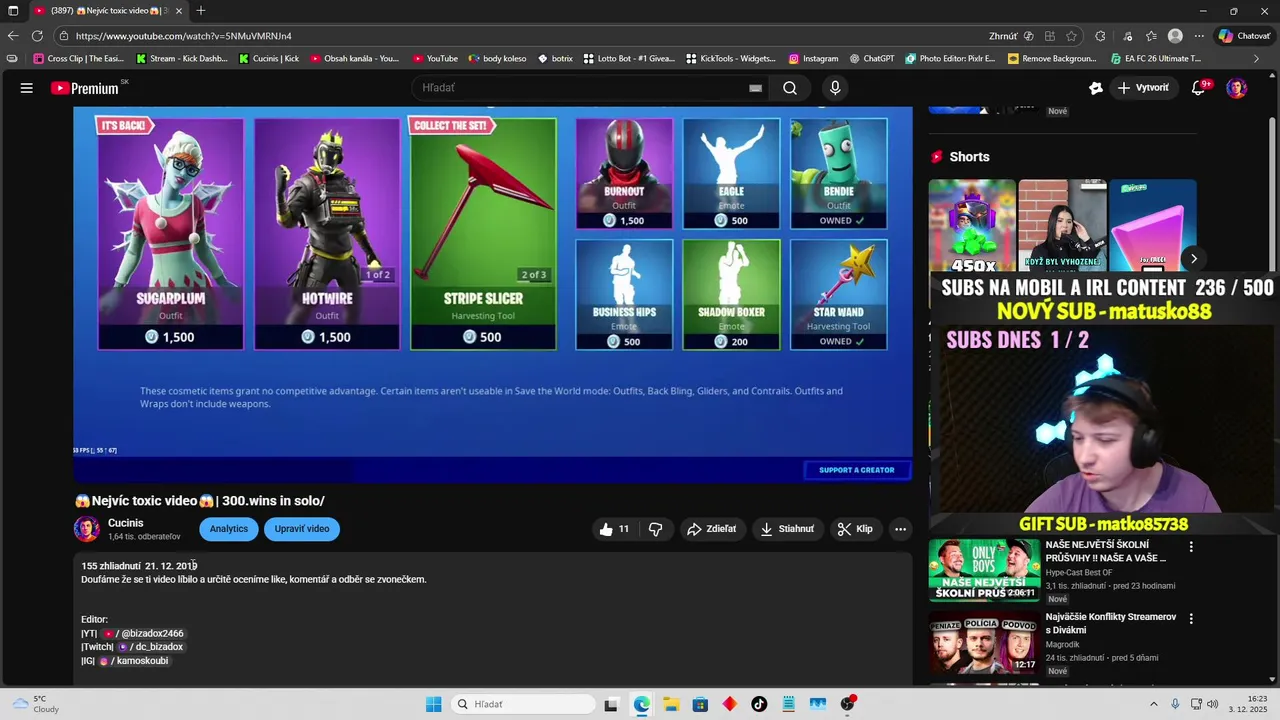Open new browser tab with plus button
The image size is (1280, 720).
(x=201, y=10)
